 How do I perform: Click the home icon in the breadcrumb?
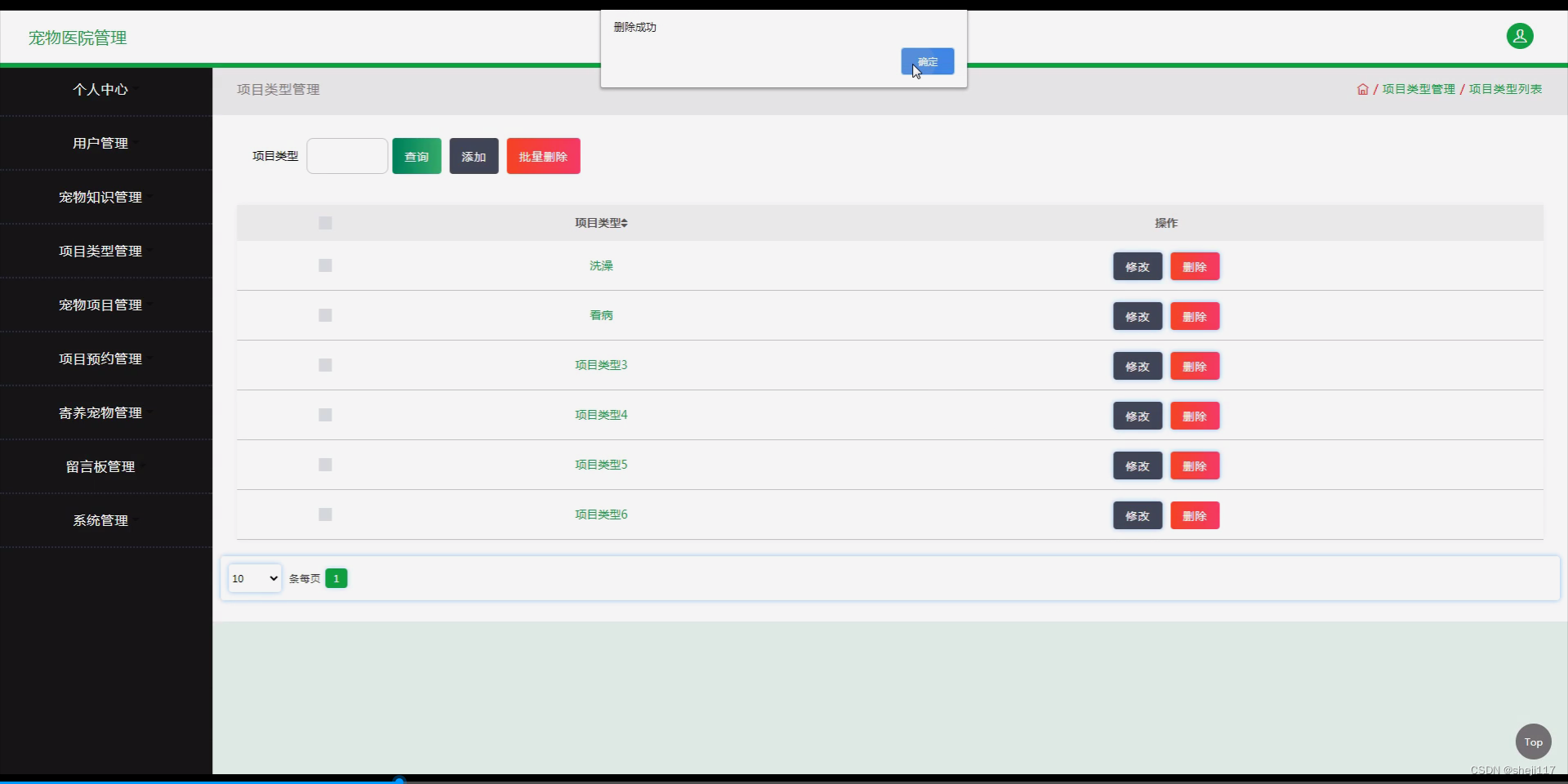tap(1362, 89)
